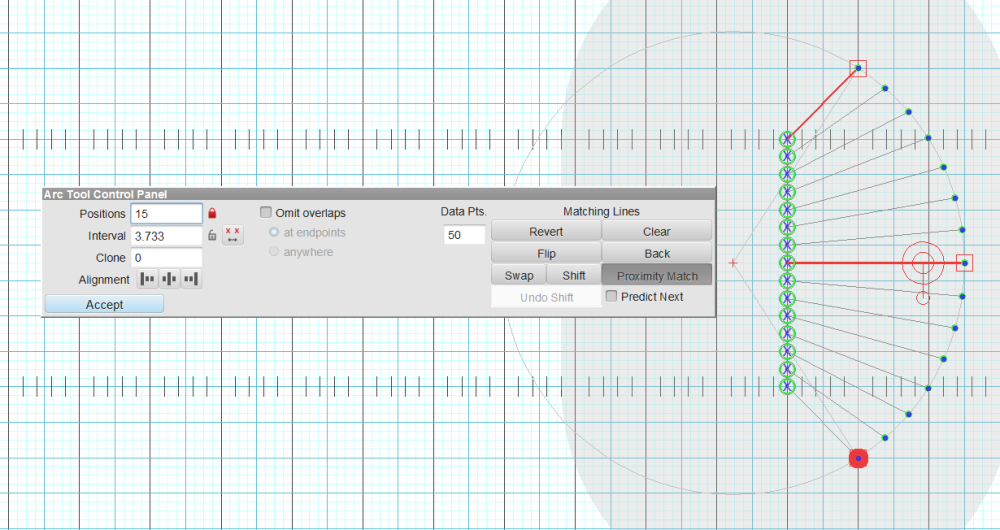The width and height of the screenshot is (1000, 530).
Task: Click the Undo Shift button
Action: [x=546, y=297]
